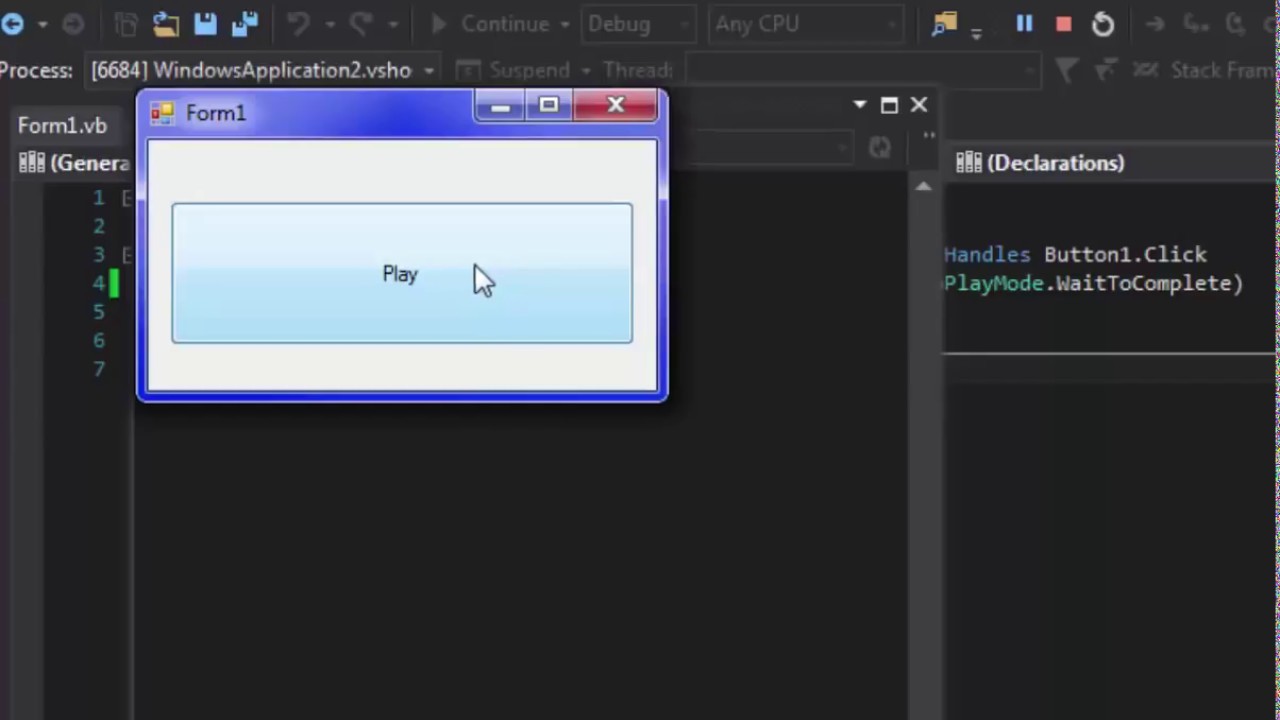Click the scroll-up arrow of editor scrollbar

point(923,187)
